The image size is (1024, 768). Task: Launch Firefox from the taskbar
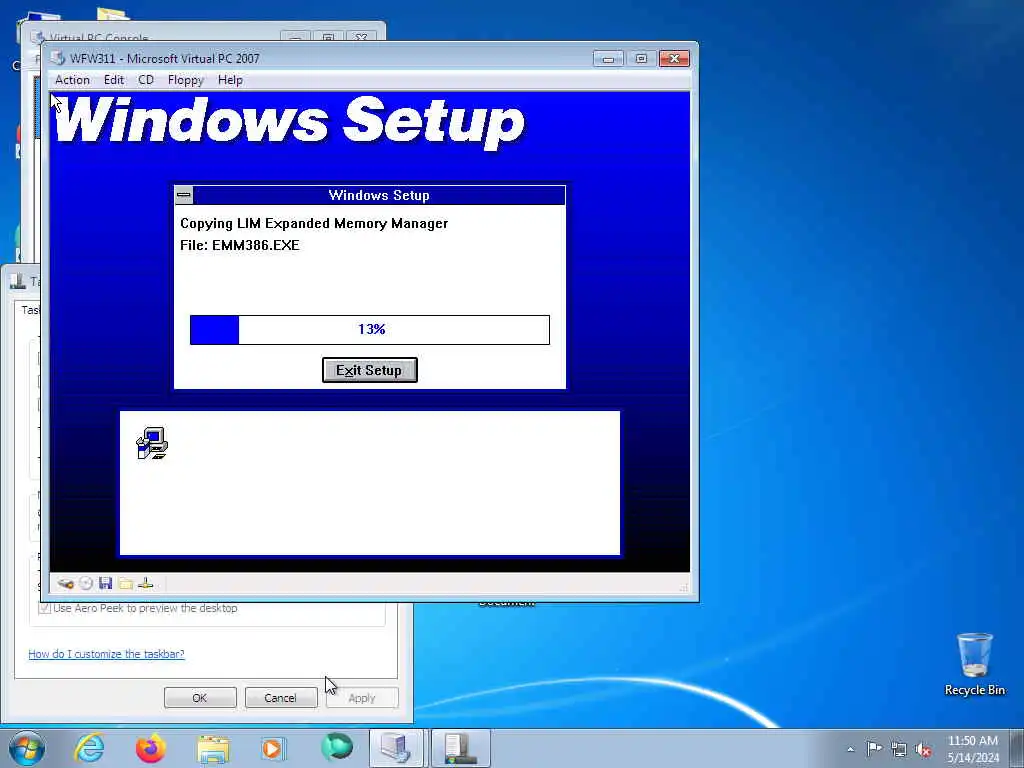(x=151, y=748)
